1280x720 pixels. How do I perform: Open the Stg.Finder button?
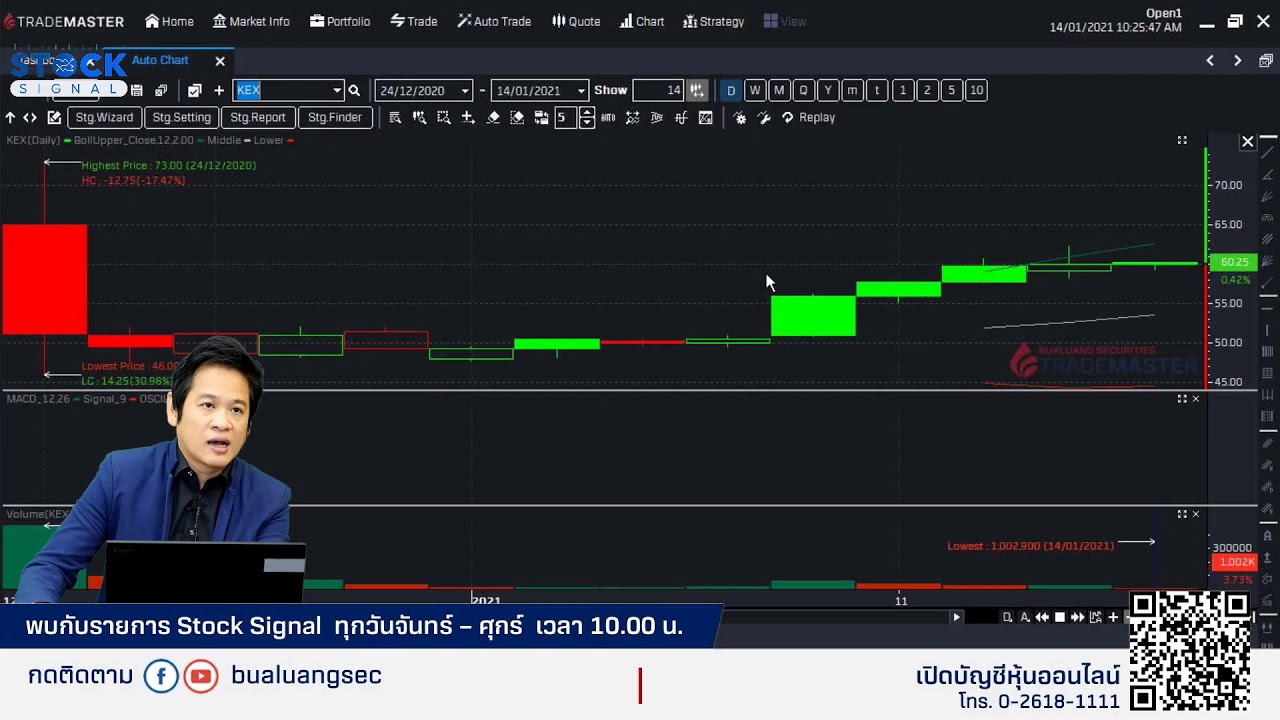click(335, 117)
